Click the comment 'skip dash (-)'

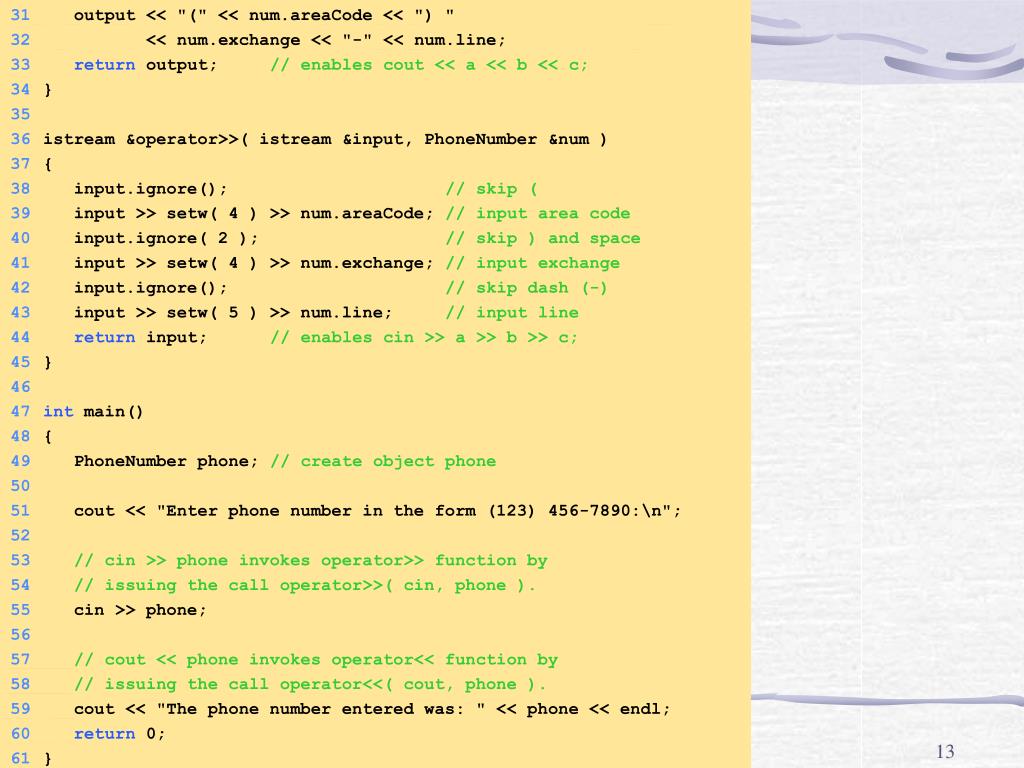tap(541, 288)
